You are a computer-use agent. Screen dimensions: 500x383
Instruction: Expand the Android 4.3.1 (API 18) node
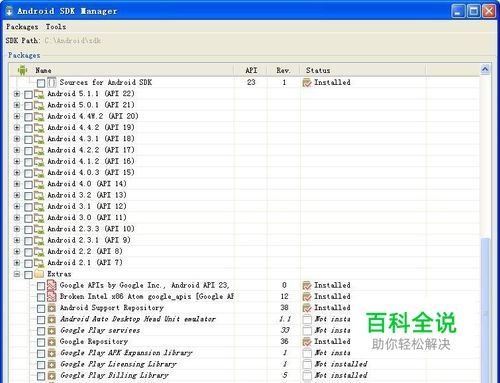tap(17, 139)
